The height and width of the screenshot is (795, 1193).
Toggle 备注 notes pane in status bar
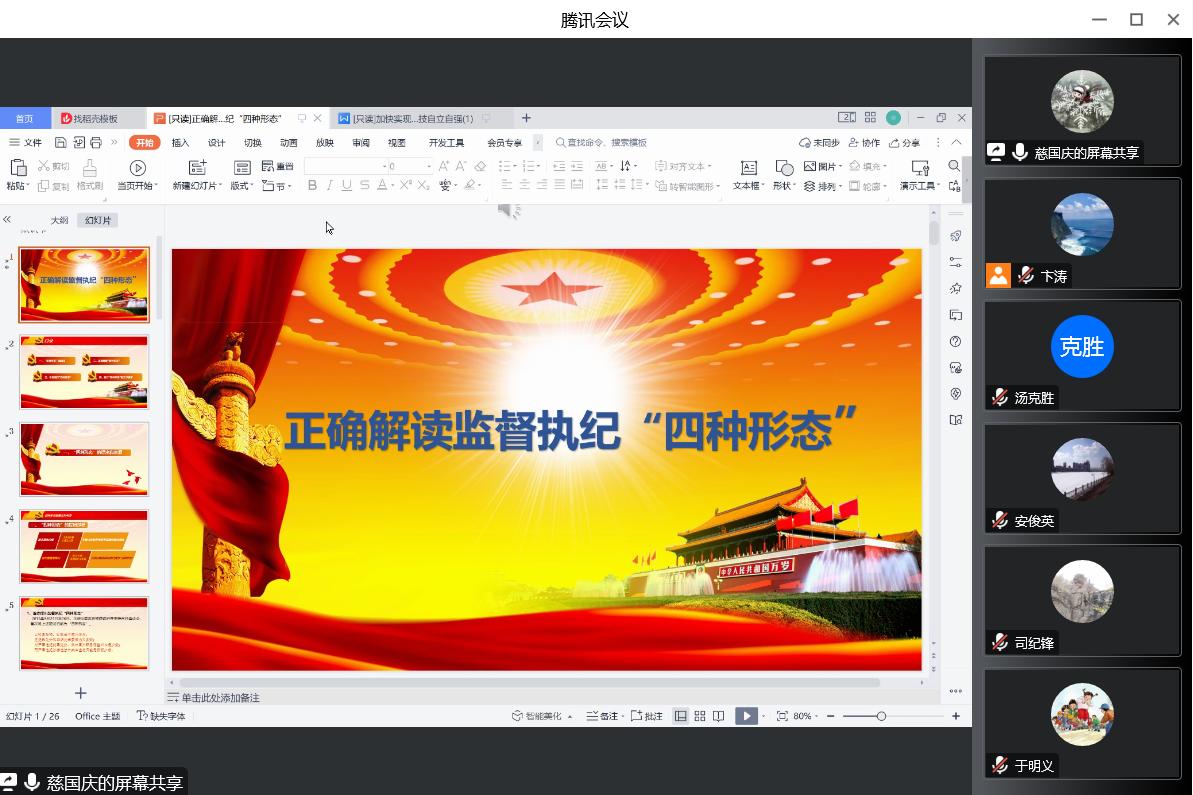[x=602, y=716]
